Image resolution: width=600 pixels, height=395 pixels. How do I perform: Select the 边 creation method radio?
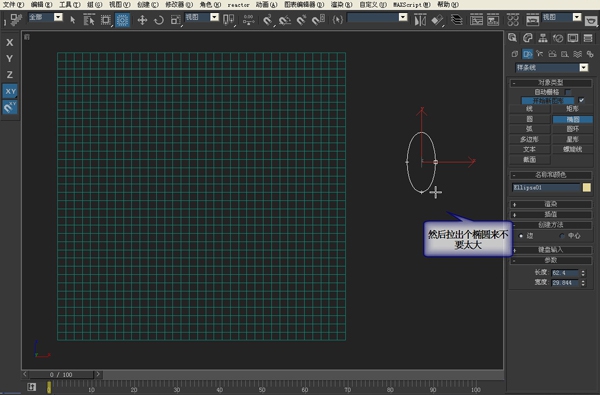coord(521,236)
